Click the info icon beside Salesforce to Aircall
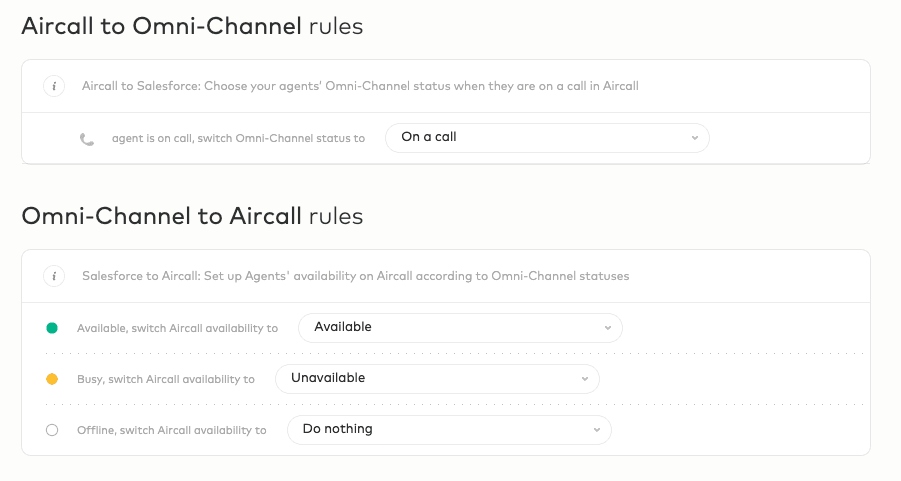The width and height of the screenshot is (901, 481). (54, 276)
